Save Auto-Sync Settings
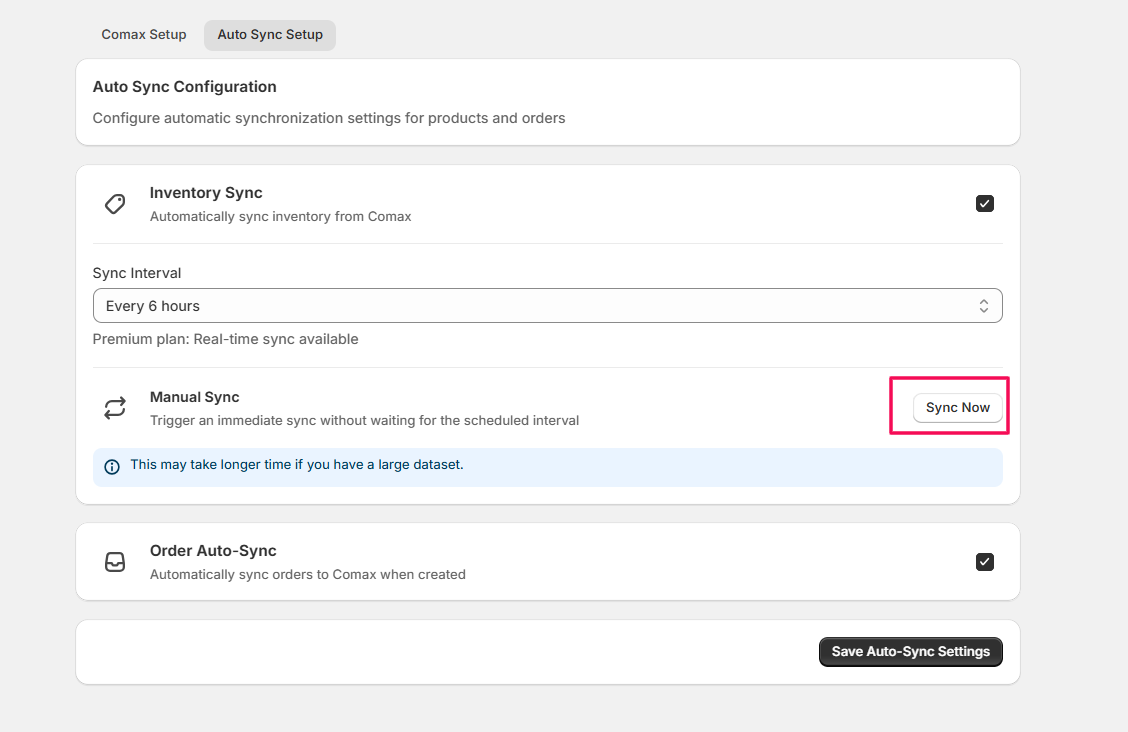The width and height of the screenshot is (1128, 732). [x=910, y=652]
